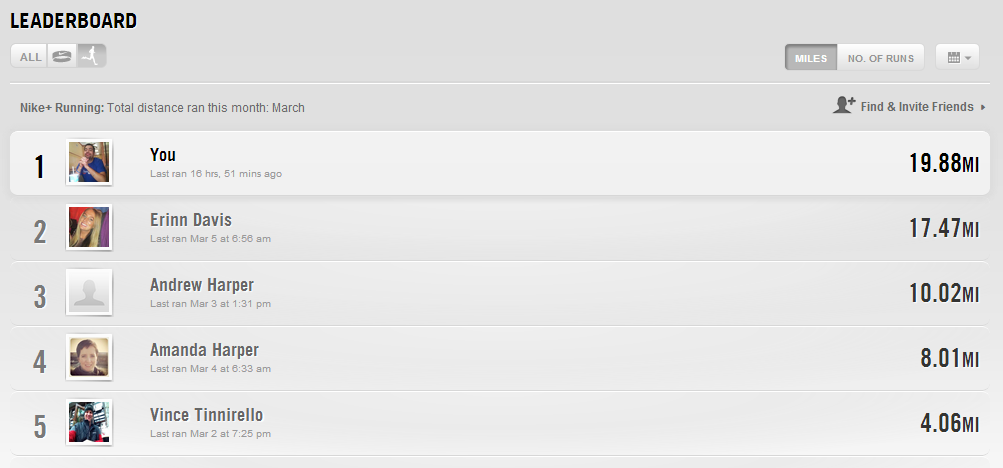
Task: Show ALL activities in leaderboard
Action: (30, 57)
